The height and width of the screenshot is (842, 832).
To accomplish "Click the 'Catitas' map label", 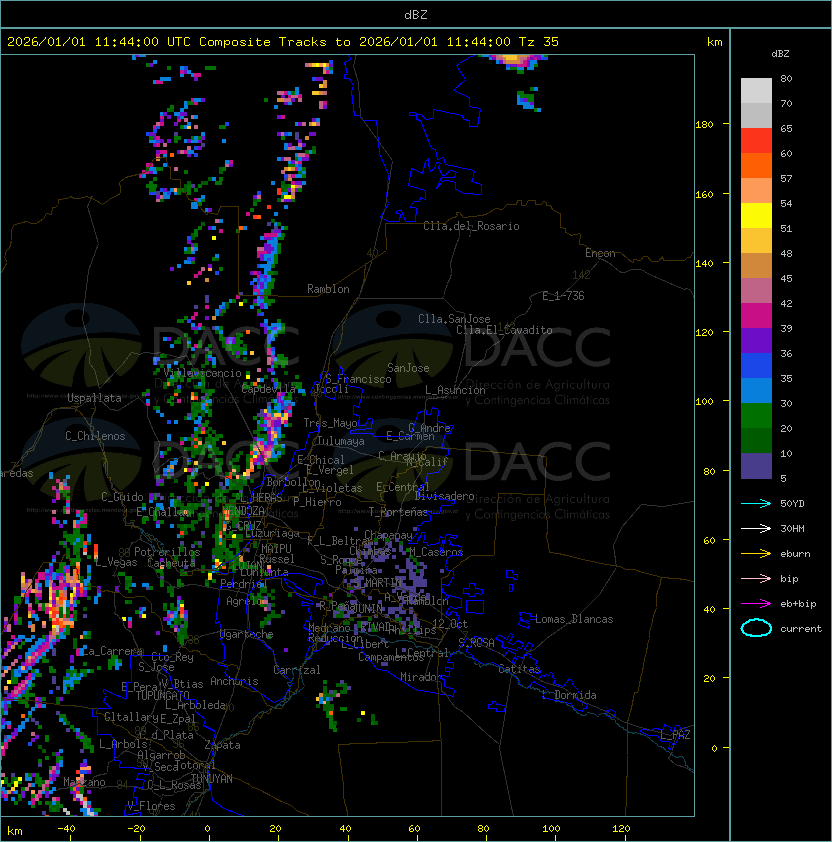I will [519, 669].
